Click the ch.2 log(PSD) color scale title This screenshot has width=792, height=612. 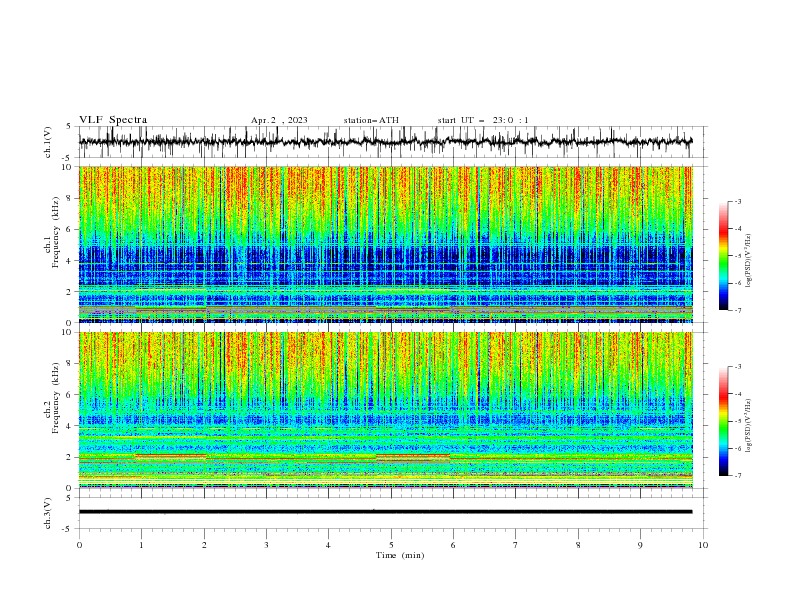(x=749, y=426)
